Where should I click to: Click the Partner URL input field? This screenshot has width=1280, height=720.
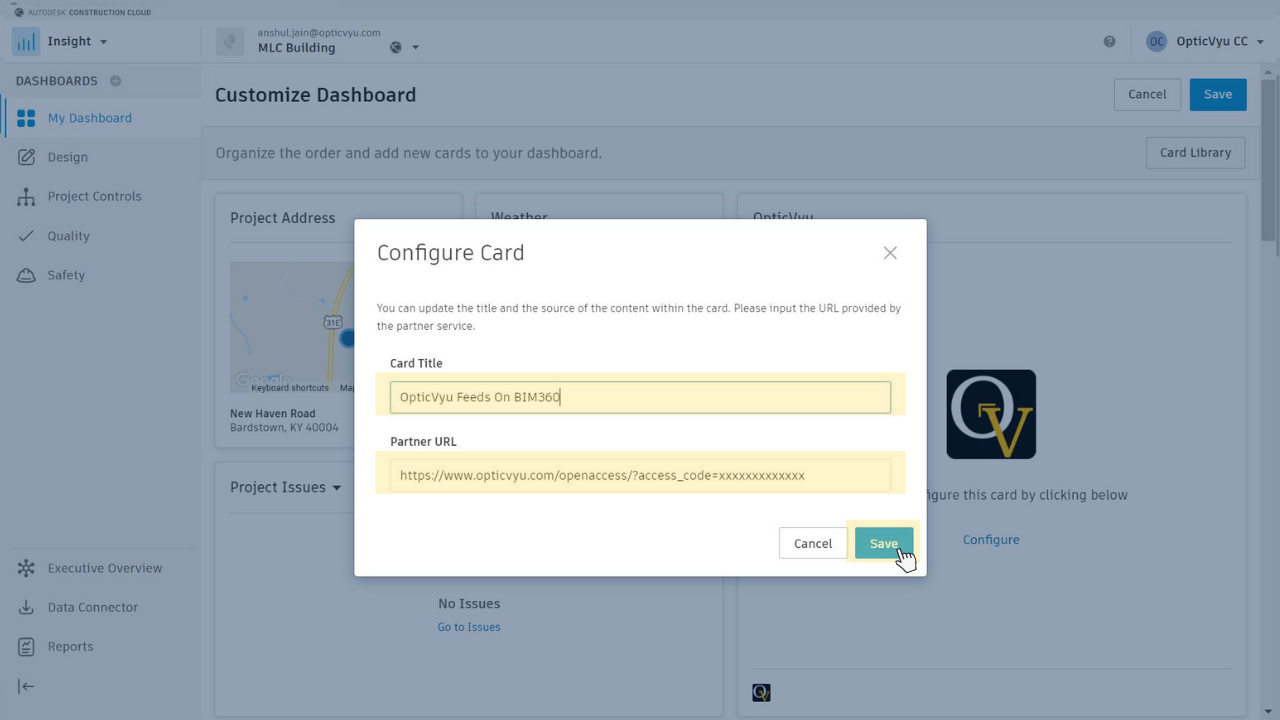pyautogui.click(x=640, y=475)
